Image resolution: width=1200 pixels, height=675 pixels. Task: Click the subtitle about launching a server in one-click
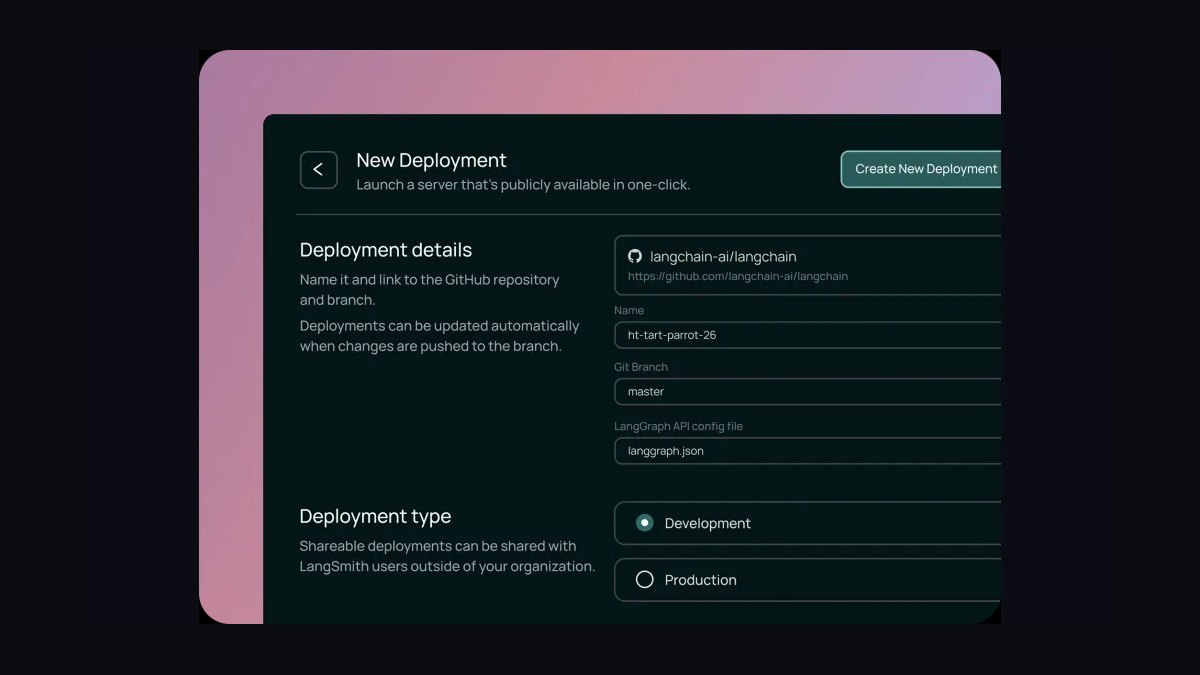point(523,185)
